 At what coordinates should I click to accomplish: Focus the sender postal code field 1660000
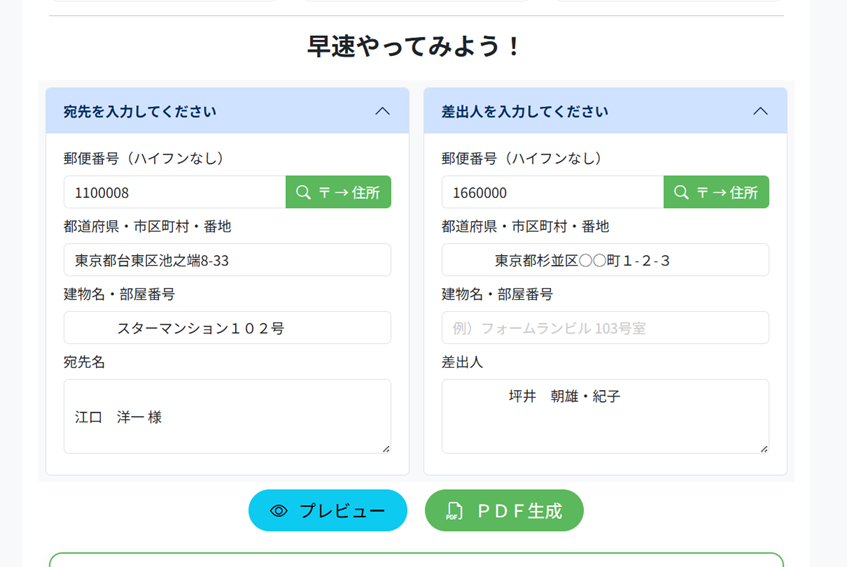click(553, 192)
